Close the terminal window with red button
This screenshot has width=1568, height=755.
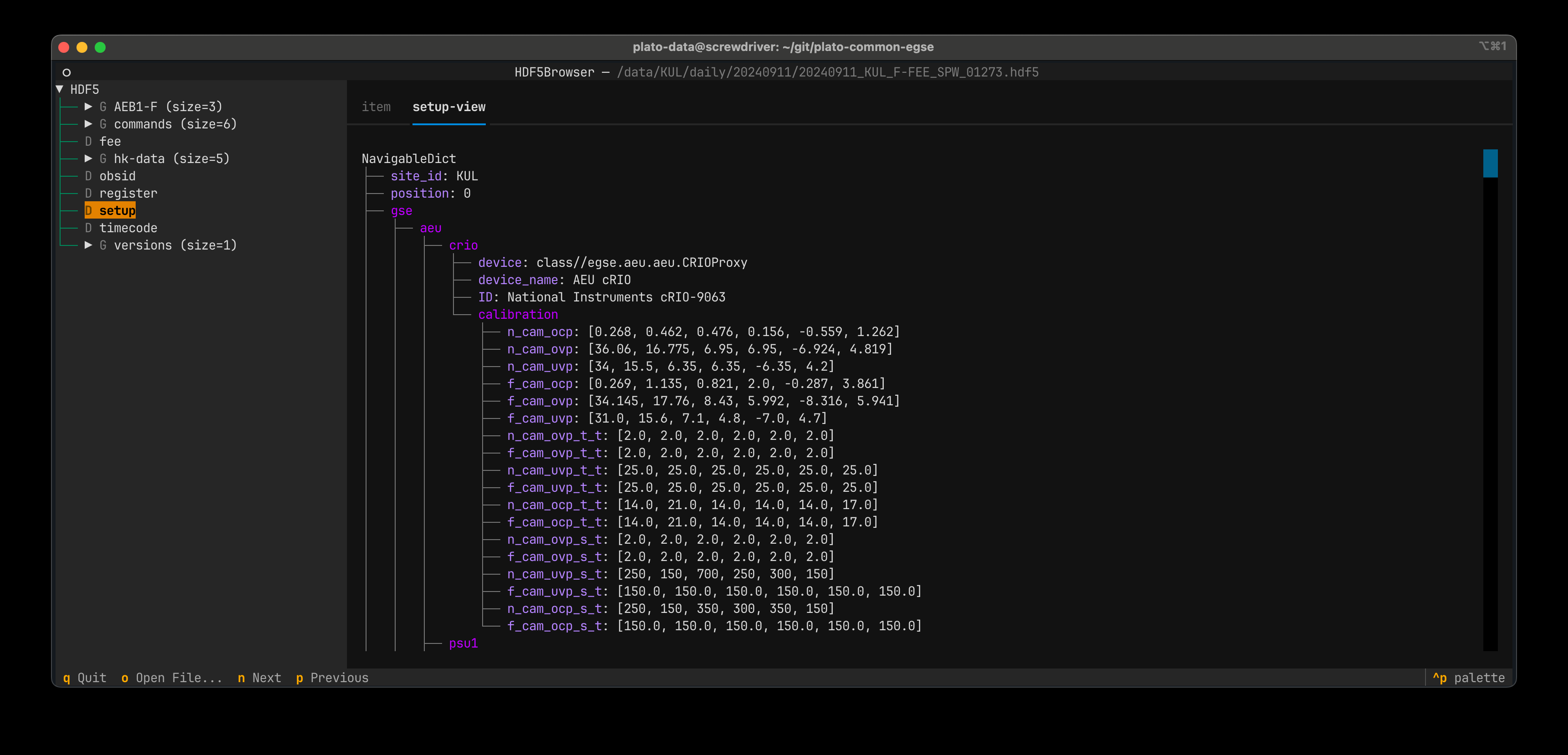click(64, 47)
